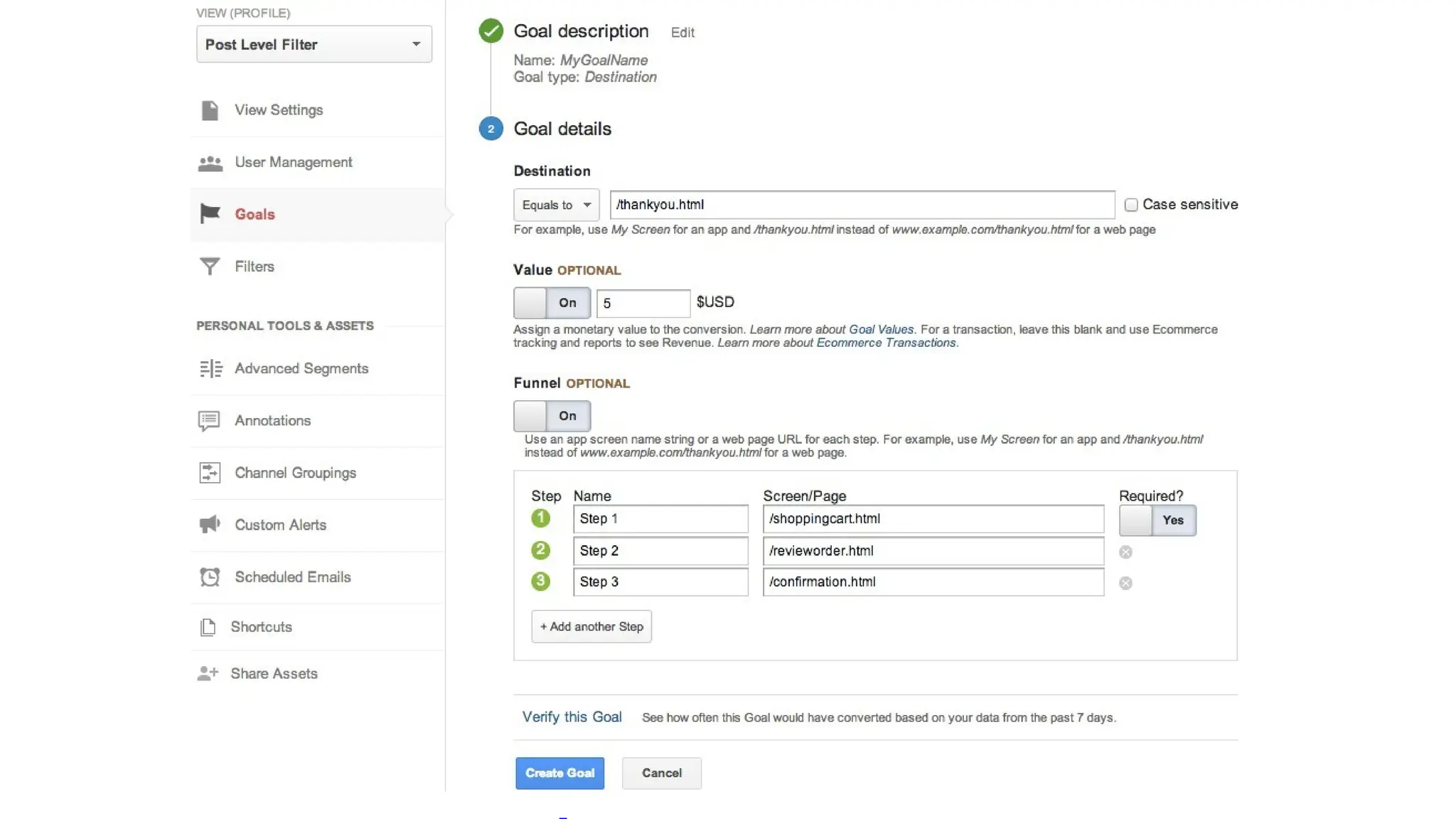Click the View Settings document icon

coord(210,110)
